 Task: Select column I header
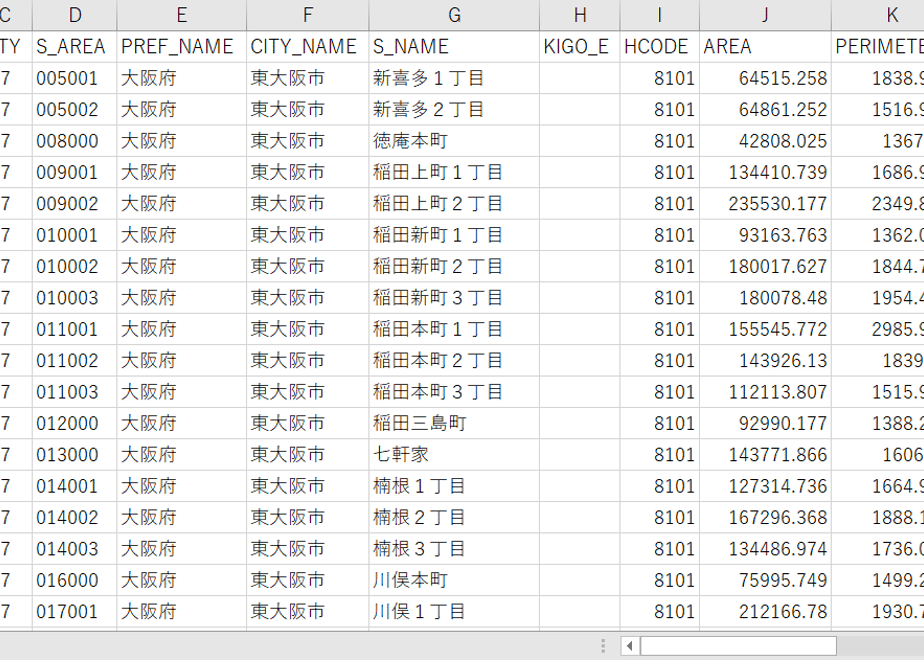point(660,15)
